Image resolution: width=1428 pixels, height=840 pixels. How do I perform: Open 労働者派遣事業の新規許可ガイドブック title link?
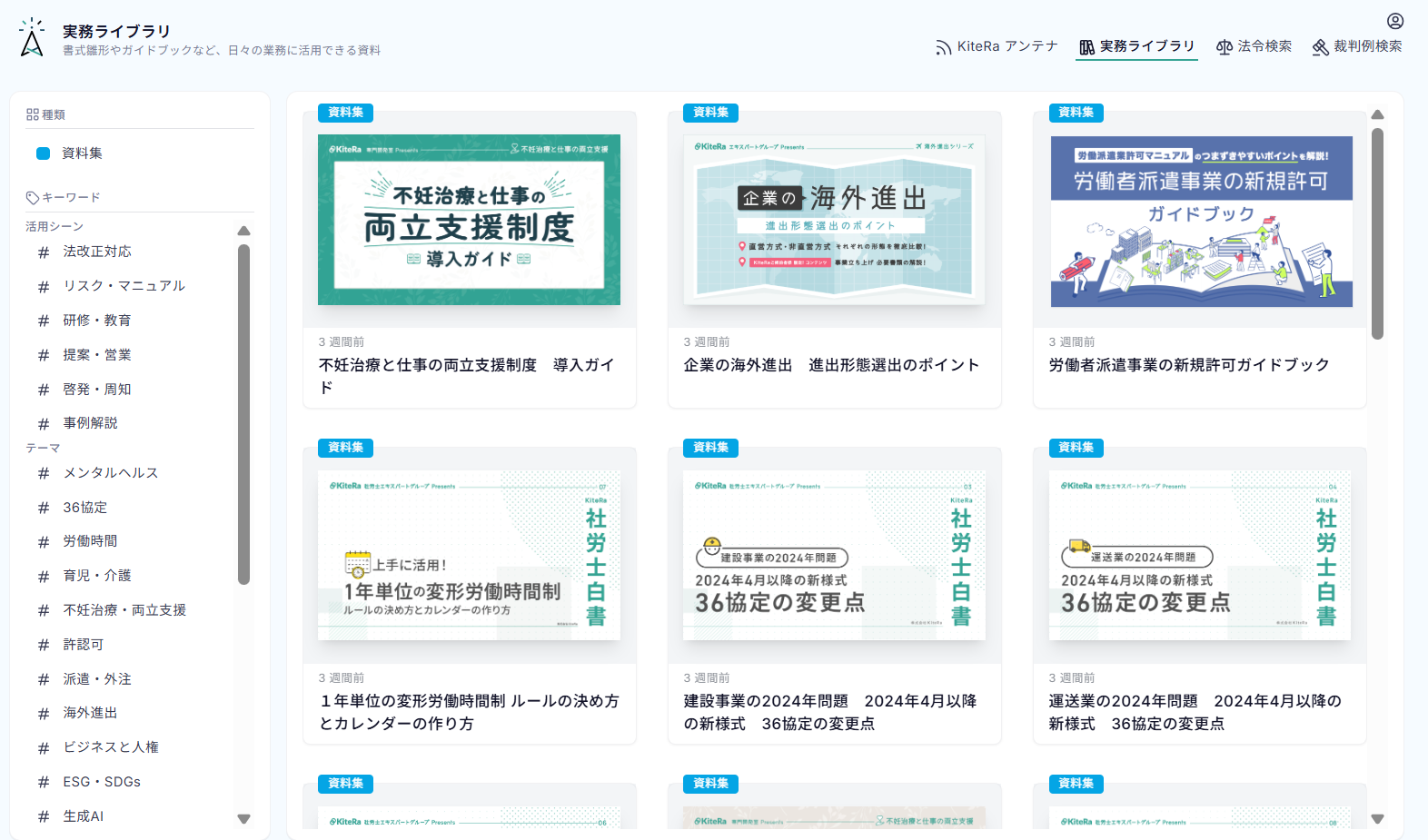pyautogui.click(x=1189, y=365)
